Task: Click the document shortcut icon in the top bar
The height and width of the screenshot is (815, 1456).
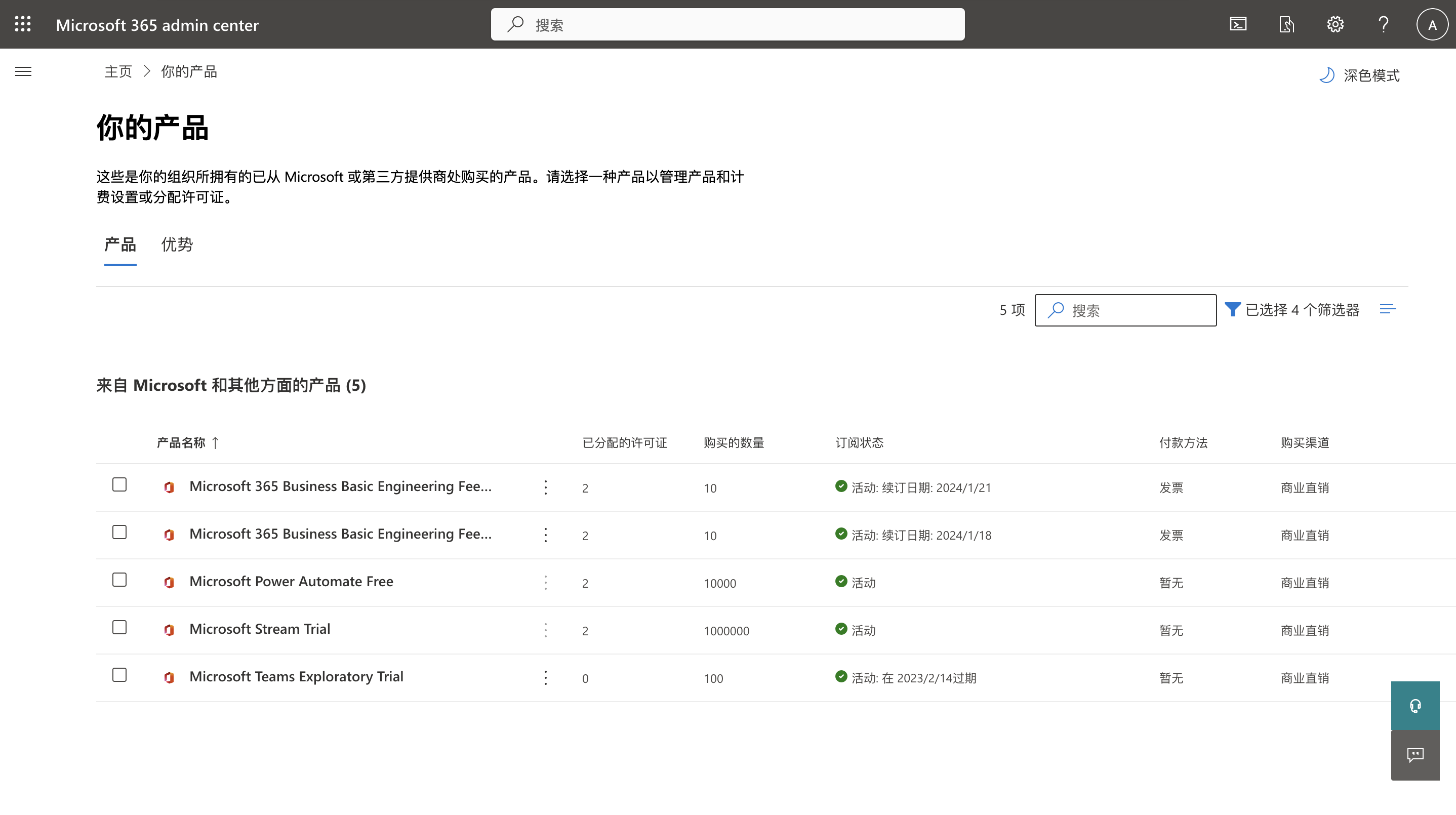Action: pyautogui.click(x=1287, y=24)
